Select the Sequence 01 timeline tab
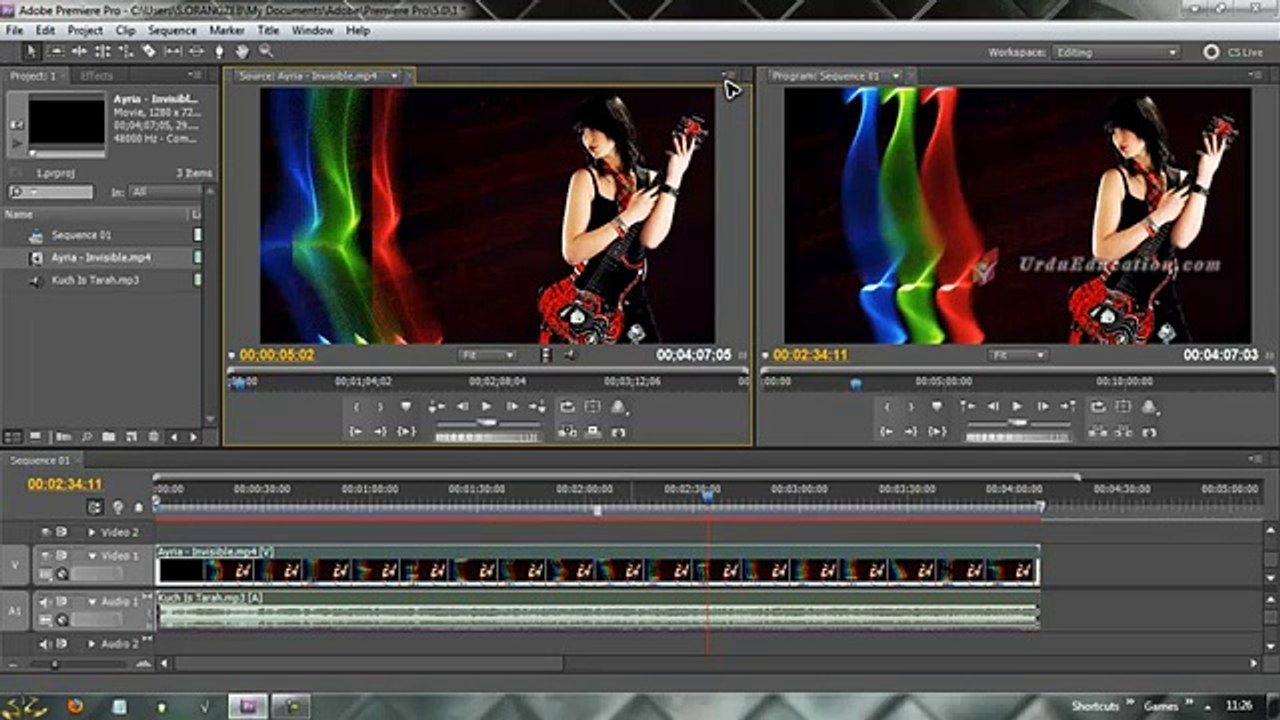The height and width of the screenshot is (720, 1280). (x=41, y=460)
